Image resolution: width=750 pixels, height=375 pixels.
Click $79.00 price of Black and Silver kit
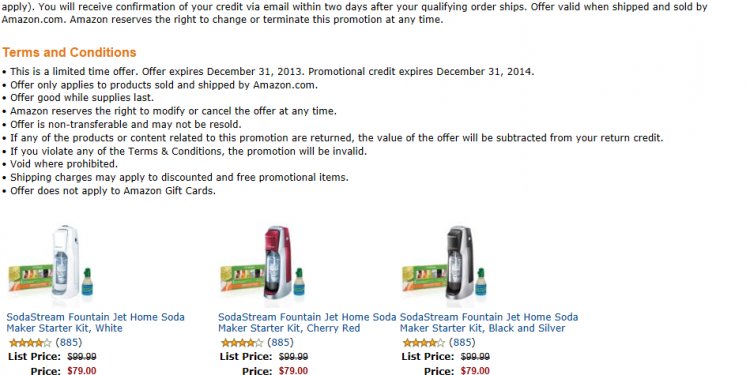pyautogui.click(x=475, y=371)
